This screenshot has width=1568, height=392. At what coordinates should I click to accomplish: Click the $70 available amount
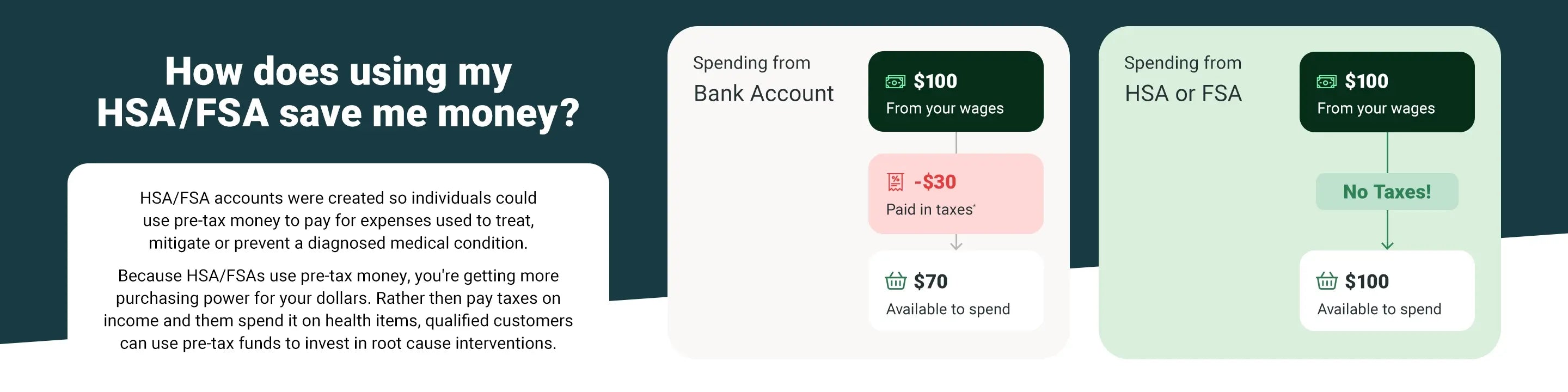930,281
